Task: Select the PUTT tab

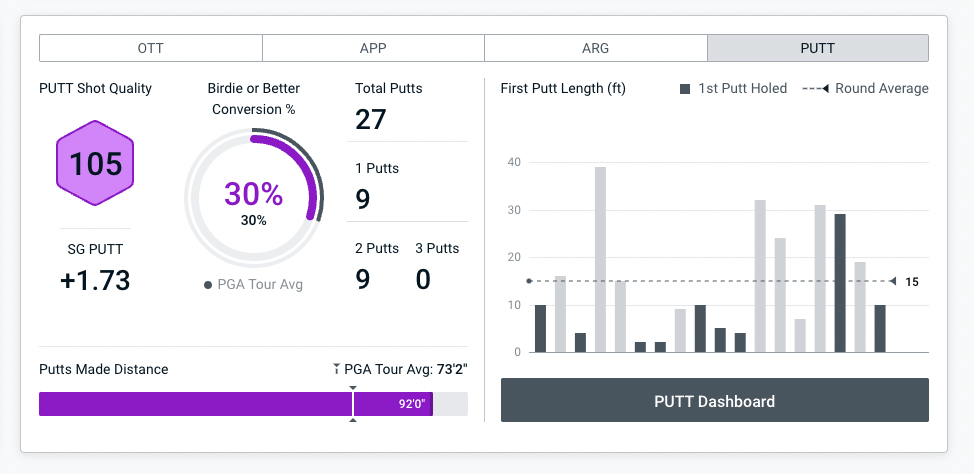Action: 817,48
